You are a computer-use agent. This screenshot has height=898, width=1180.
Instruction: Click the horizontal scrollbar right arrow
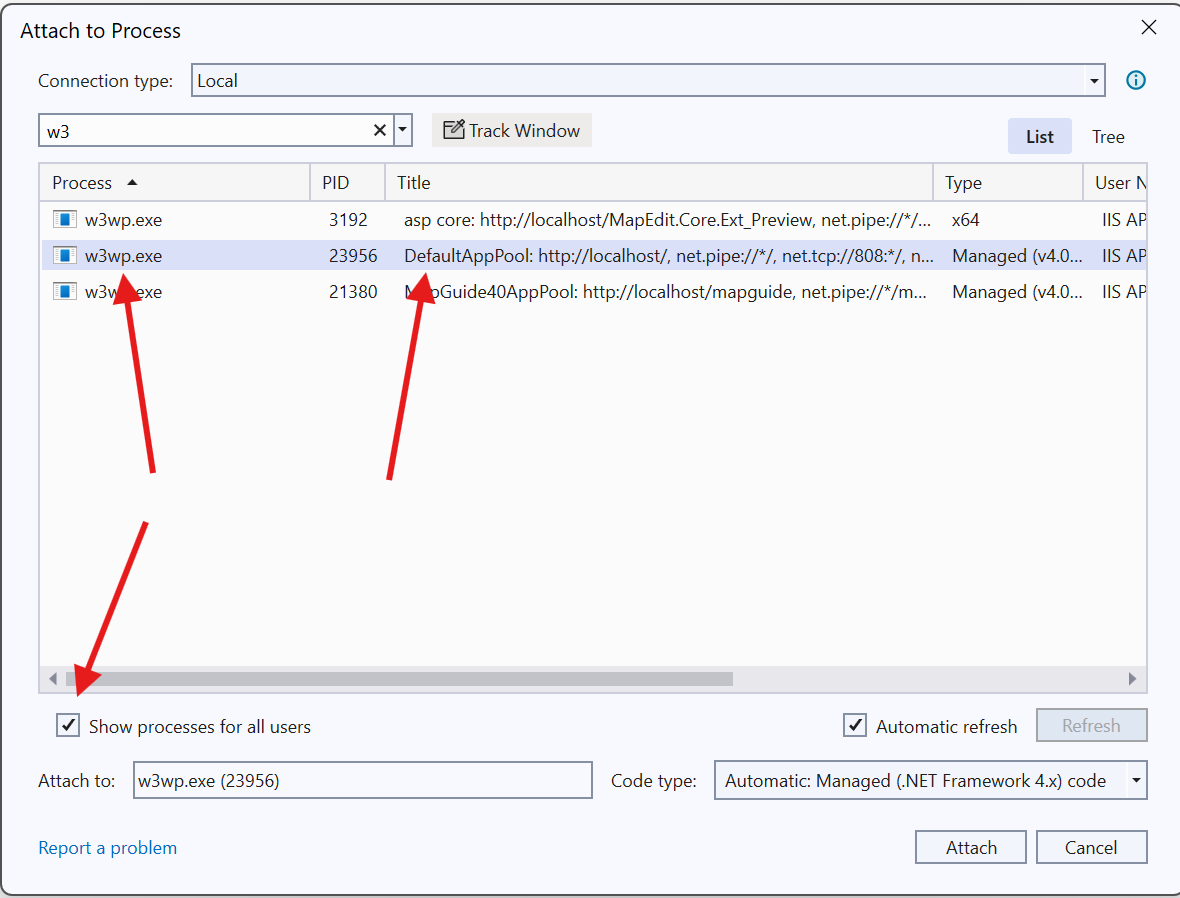(x=1132, y=679)
